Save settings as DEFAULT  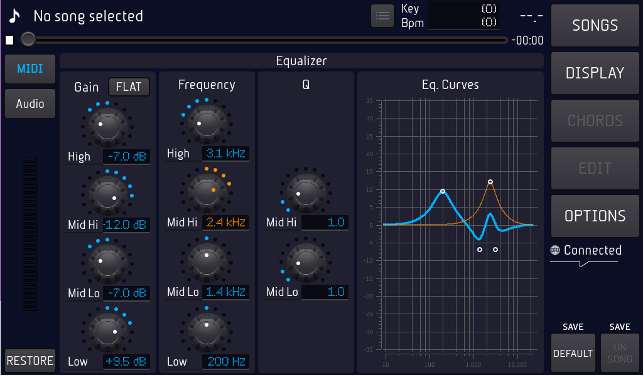(x=573, y=353)
